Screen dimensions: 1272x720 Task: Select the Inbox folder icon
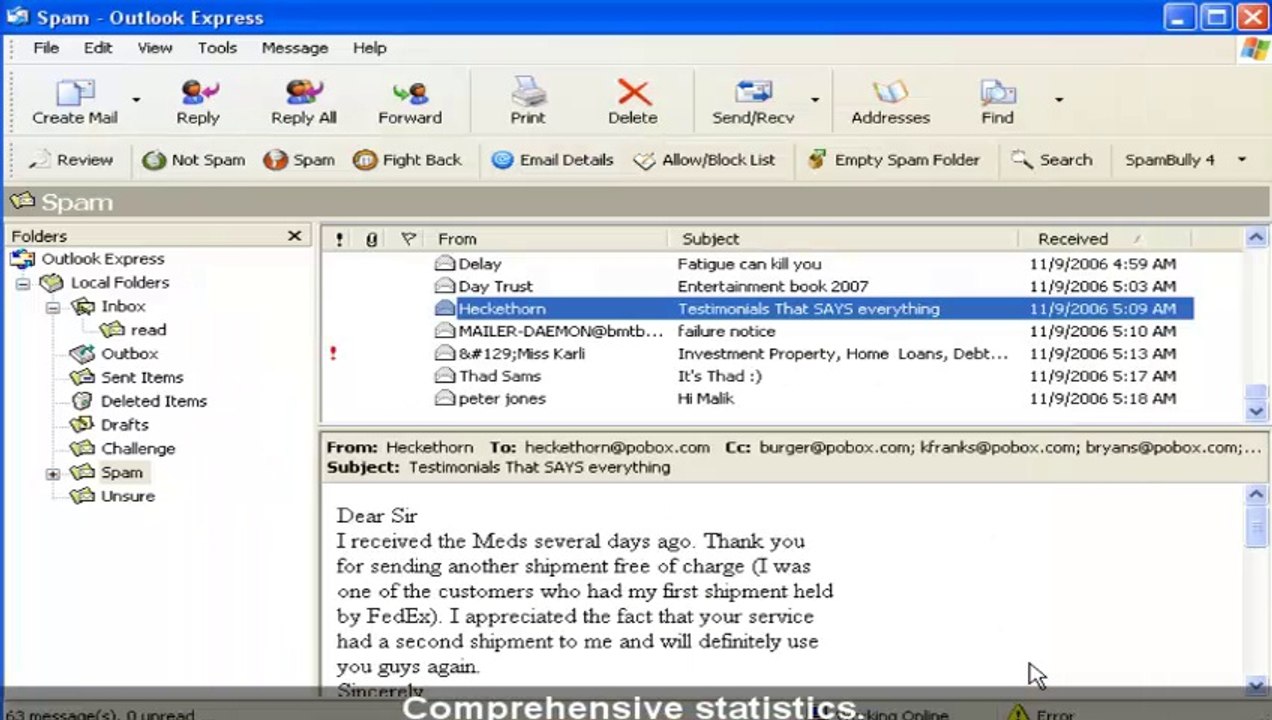(83, 306)
